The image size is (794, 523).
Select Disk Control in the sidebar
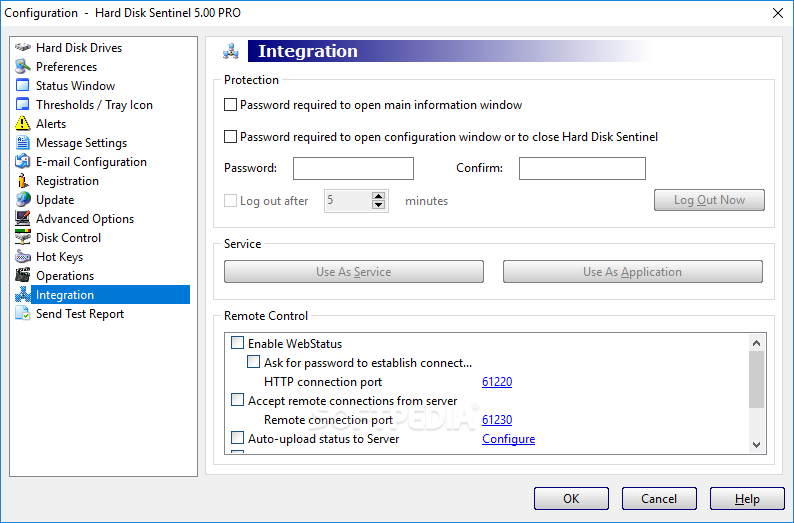pos(68,237)
